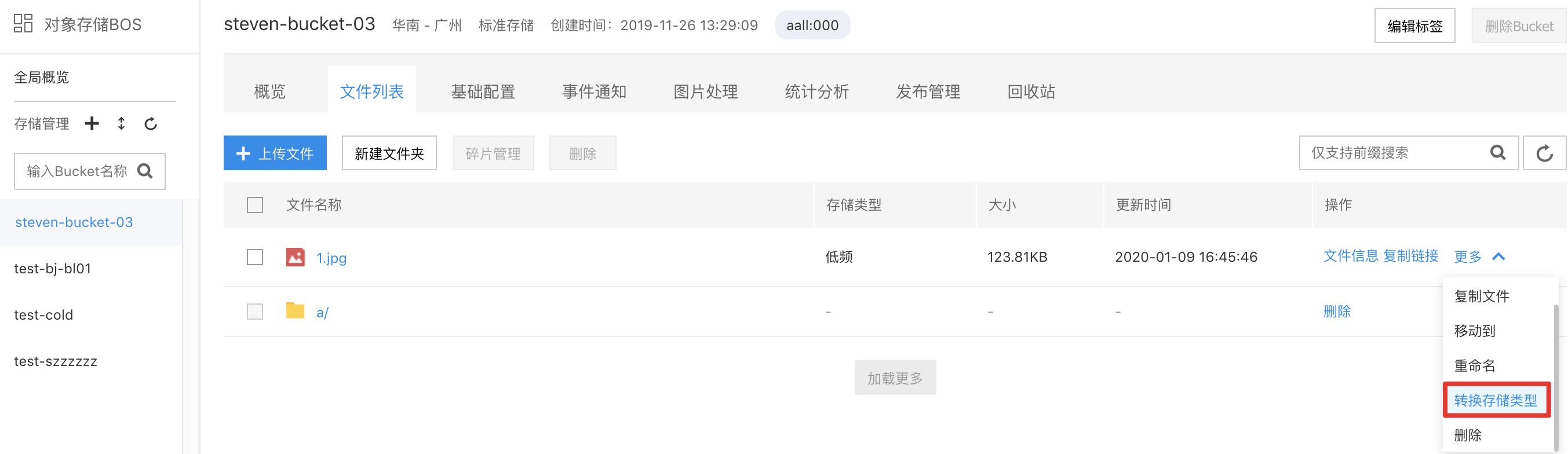Check the box for 1.jpg
This screenshot has height=454, width=1568.
tap(255, 257)
